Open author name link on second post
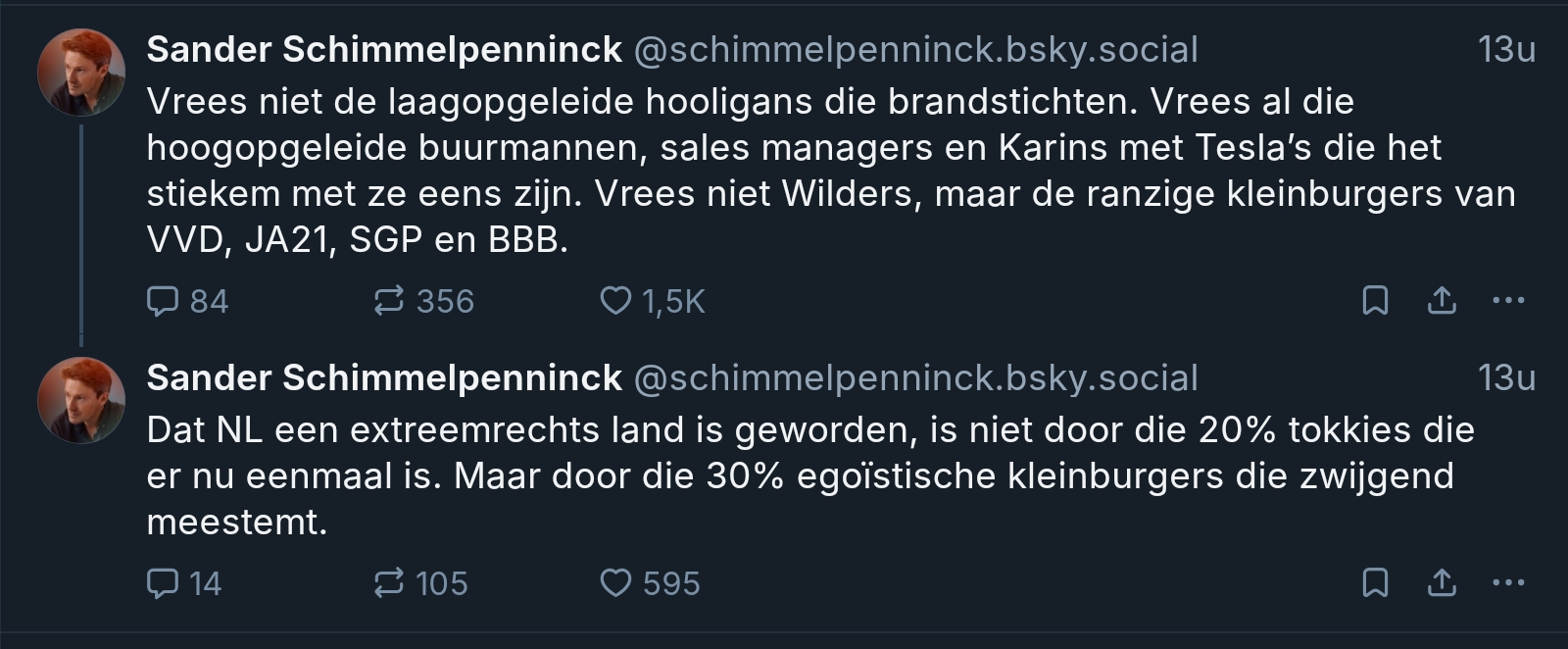Image resolution: width=1568 pixels, height=649 pixels. pos(384,377)
